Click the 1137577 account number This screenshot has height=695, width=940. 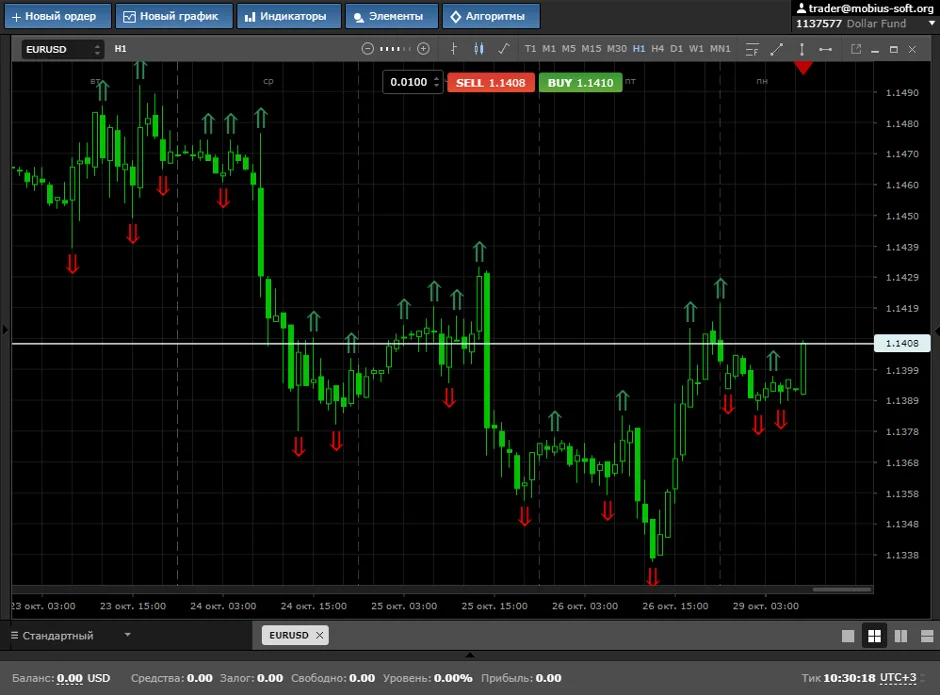819,23
